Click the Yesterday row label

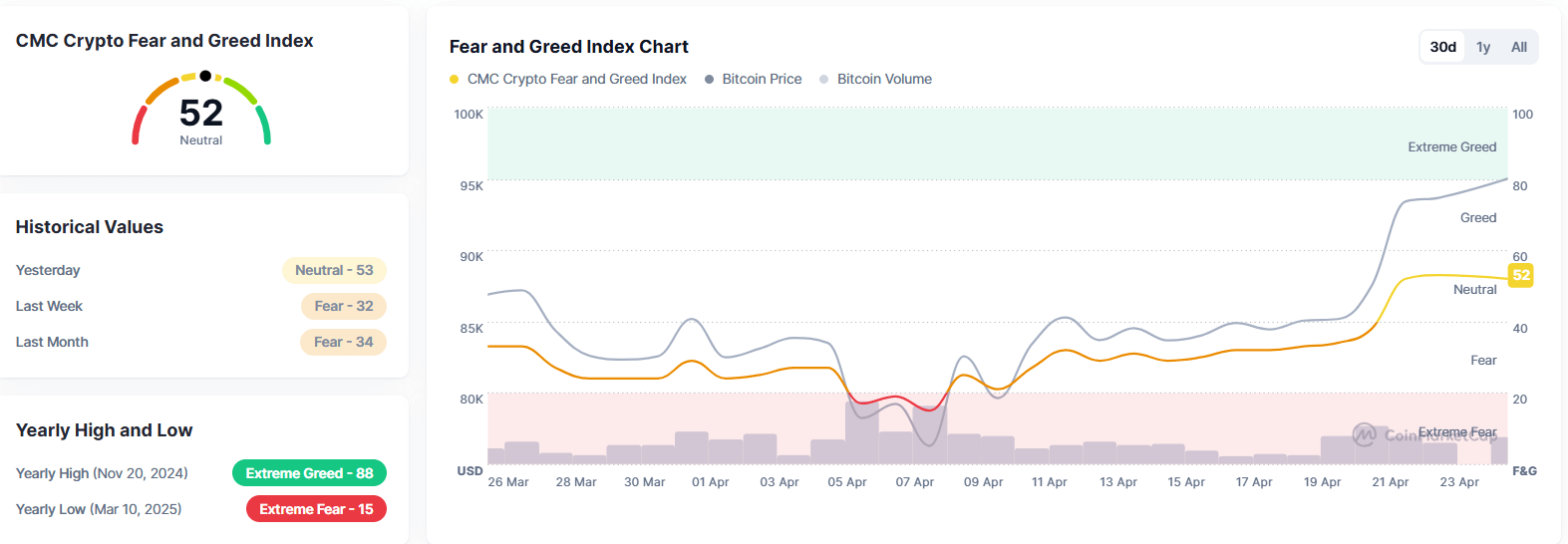pos(48,270)
